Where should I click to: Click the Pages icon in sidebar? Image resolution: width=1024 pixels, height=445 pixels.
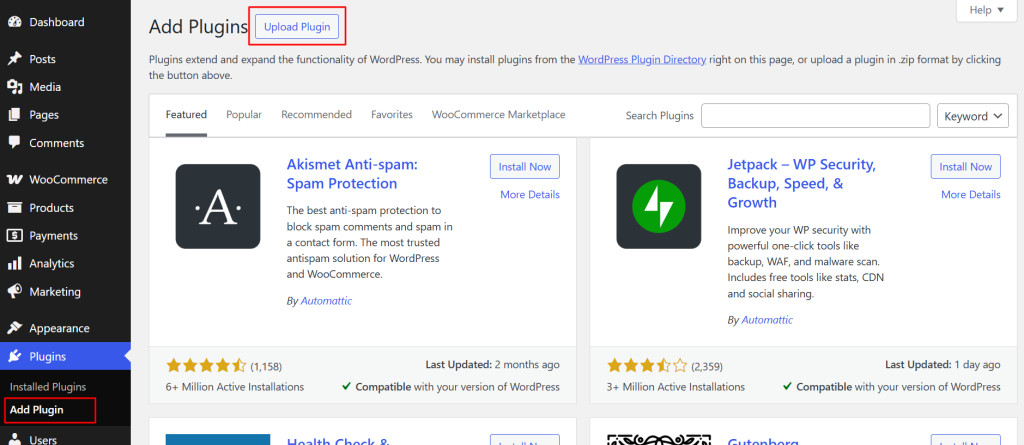pyautogui.click(x=14, y=114)
